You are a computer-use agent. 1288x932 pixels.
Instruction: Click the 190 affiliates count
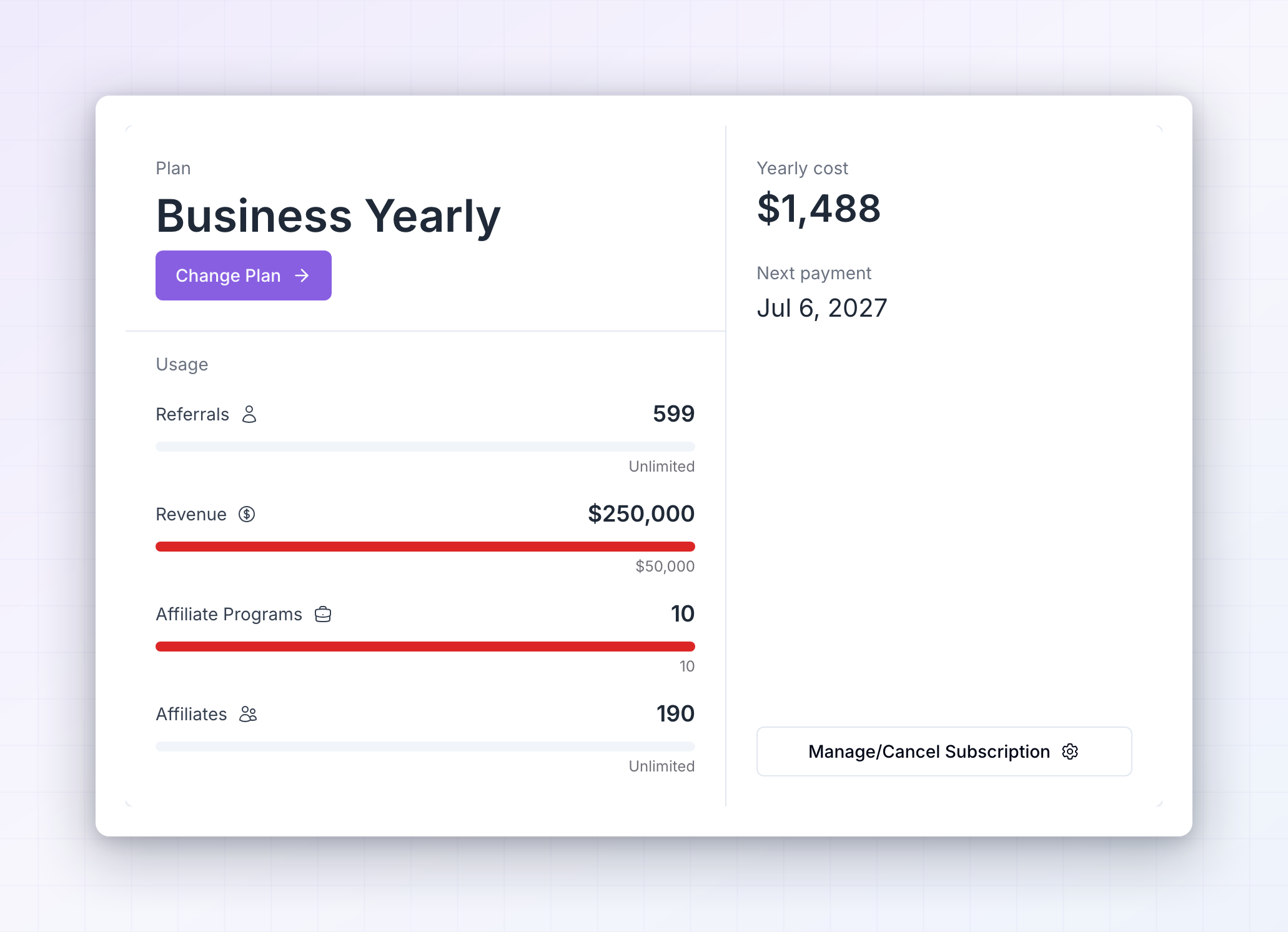click(675, 713)
